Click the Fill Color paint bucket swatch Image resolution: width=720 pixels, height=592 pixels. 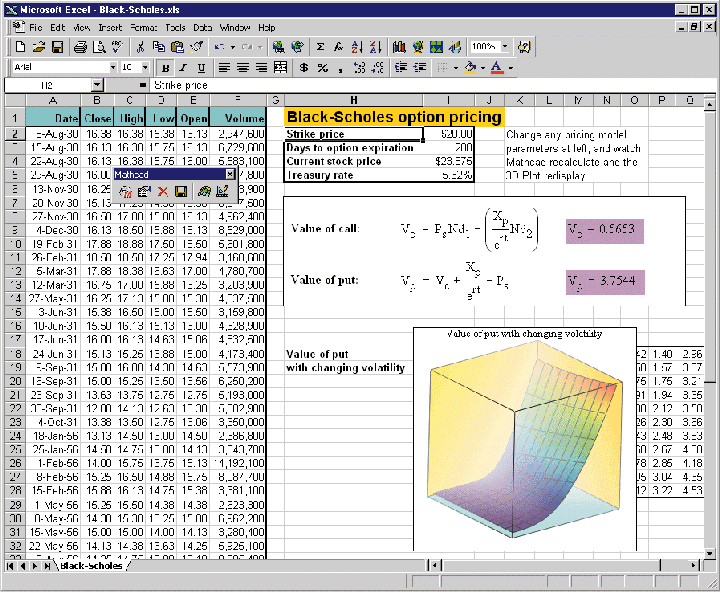click(x=469, y=68)
